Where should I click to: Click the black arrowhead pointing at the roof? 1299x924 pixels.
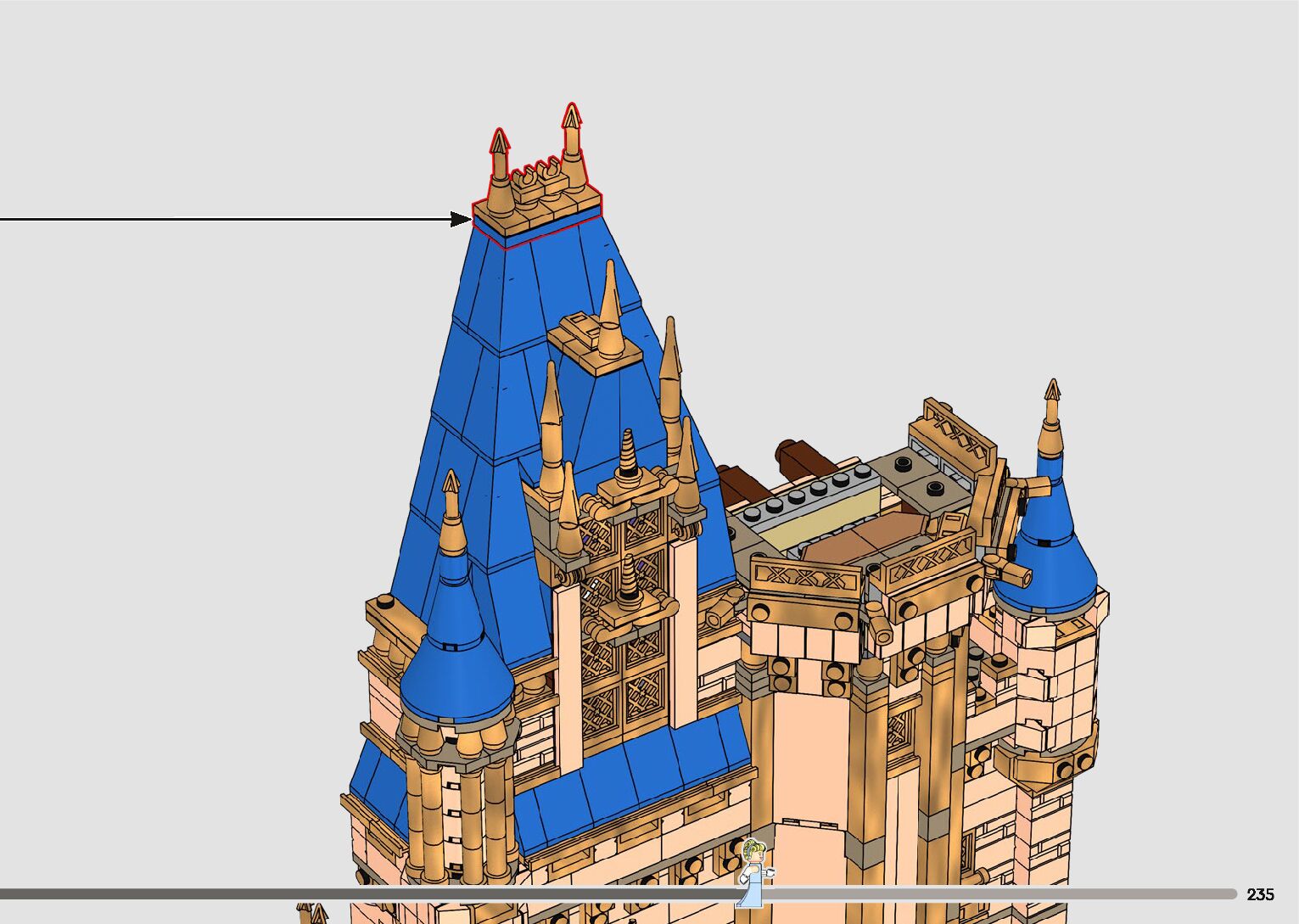coord(461,220)
